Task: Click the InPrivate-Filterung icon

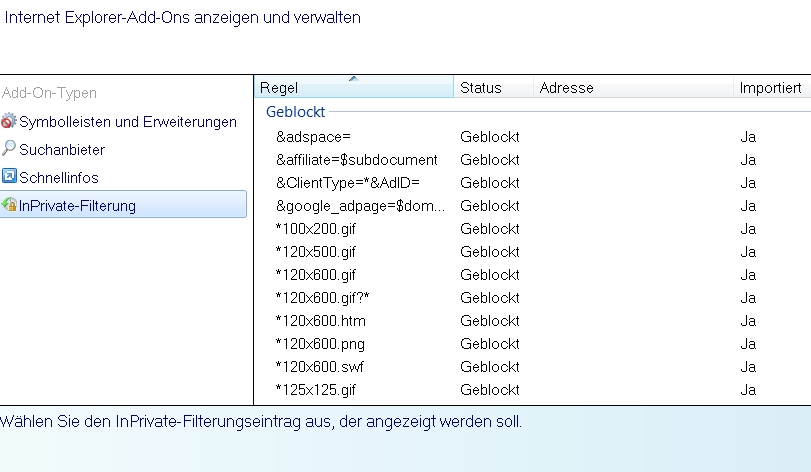Action: click(9, 205)
